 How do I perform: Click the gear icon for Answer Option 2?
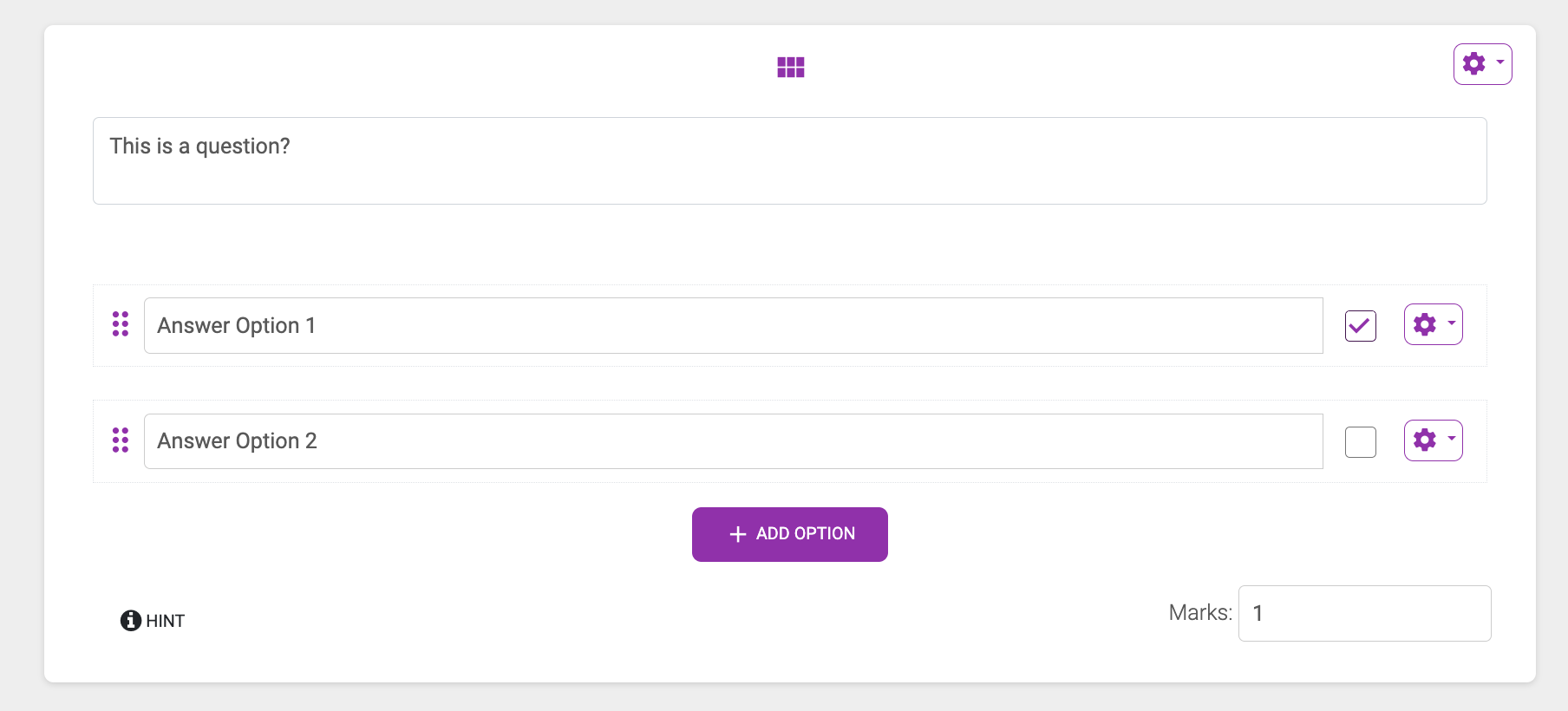[1424, 440]
